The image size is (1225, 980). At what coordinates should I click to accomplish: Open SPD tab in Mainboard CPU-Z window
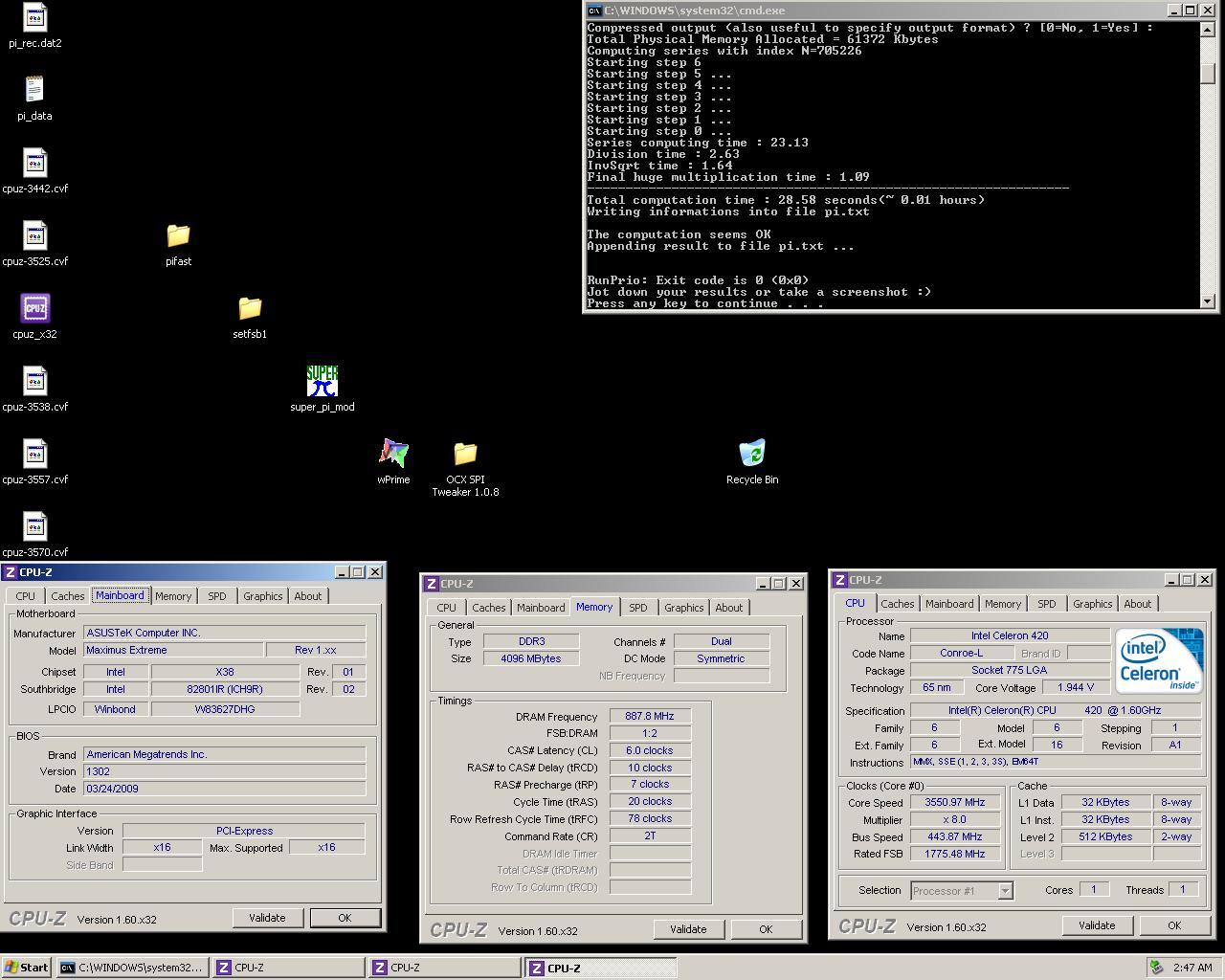[x=217, y=596]
